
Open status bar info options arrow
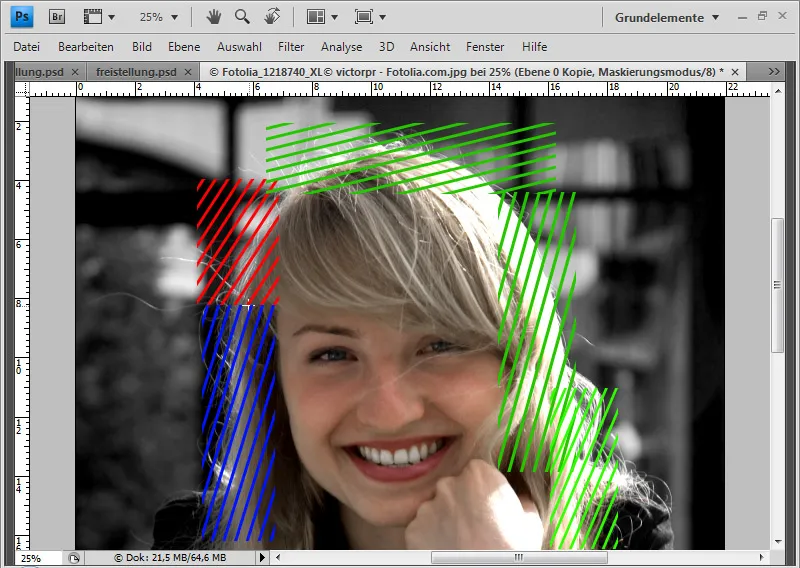tap(262, 557)
